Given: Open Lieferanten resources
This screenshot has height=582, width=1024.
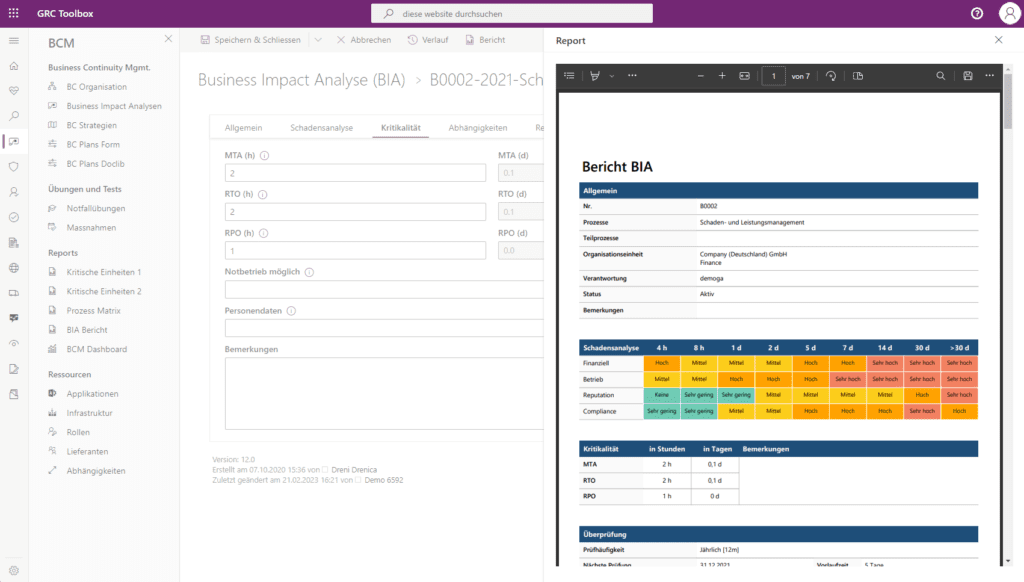Looking at the screenshot, I should 87,451.
